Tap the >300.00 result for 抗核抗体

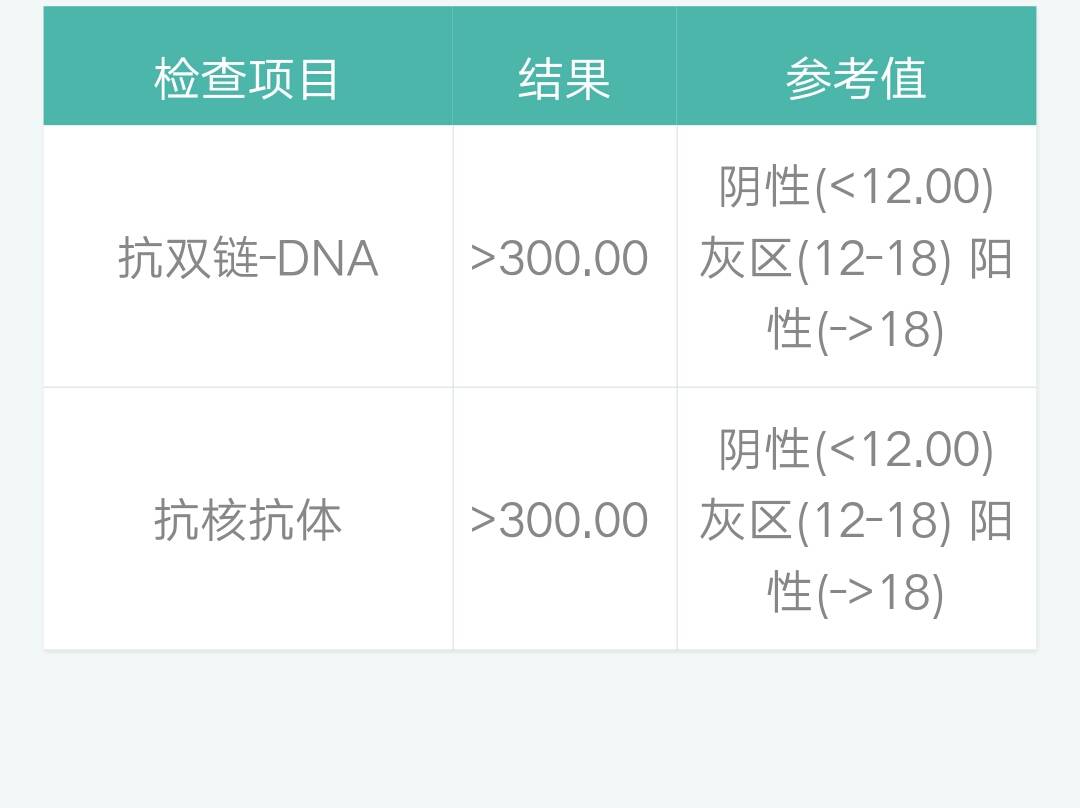559,521
